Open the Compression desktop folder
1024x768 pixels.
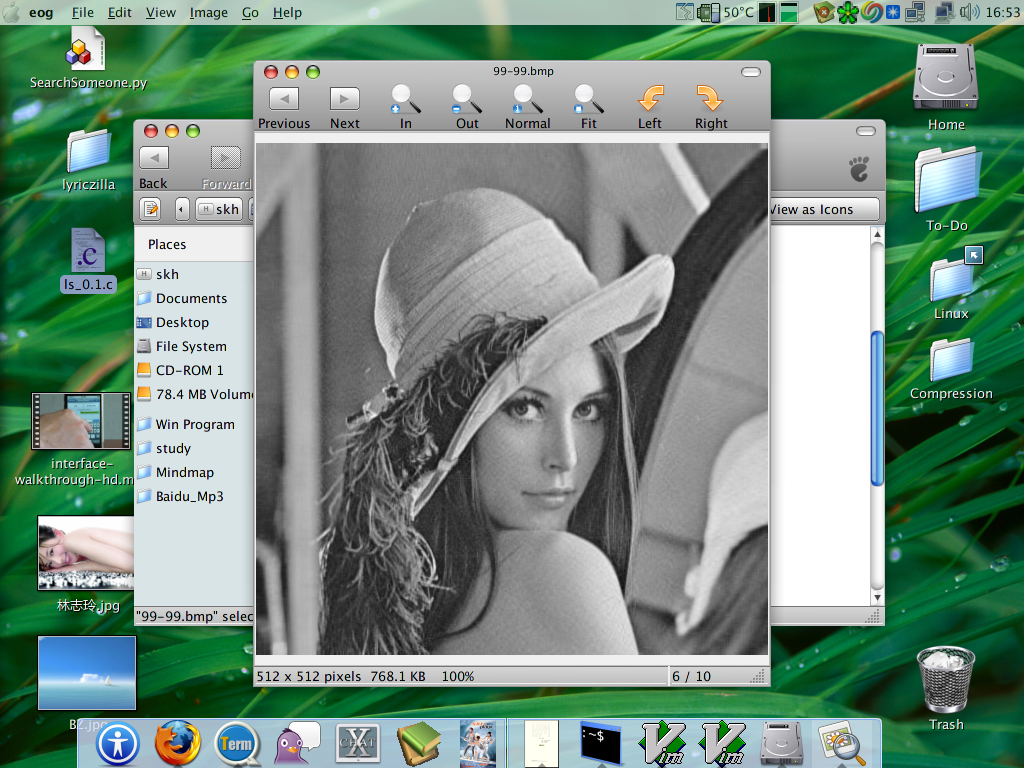(x=951, y=370)
